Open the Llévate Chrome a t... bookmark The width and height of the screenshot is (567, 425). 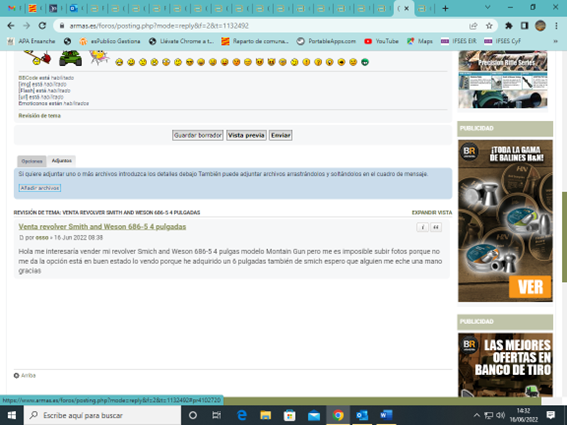coord(182,41)
